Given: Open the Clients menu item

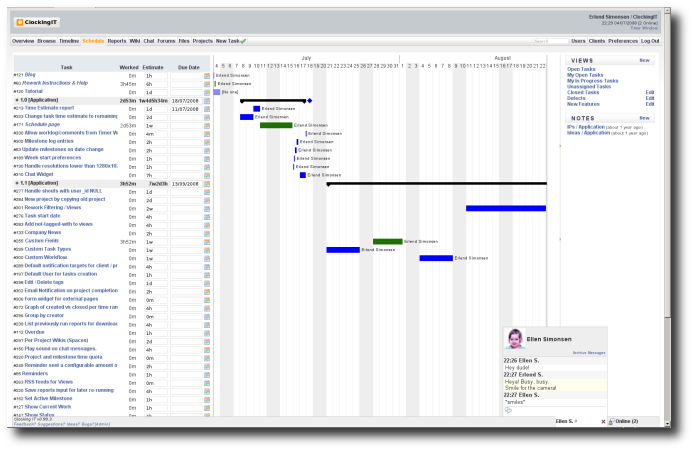Looking at the screenshot, I should click(597, 41).
